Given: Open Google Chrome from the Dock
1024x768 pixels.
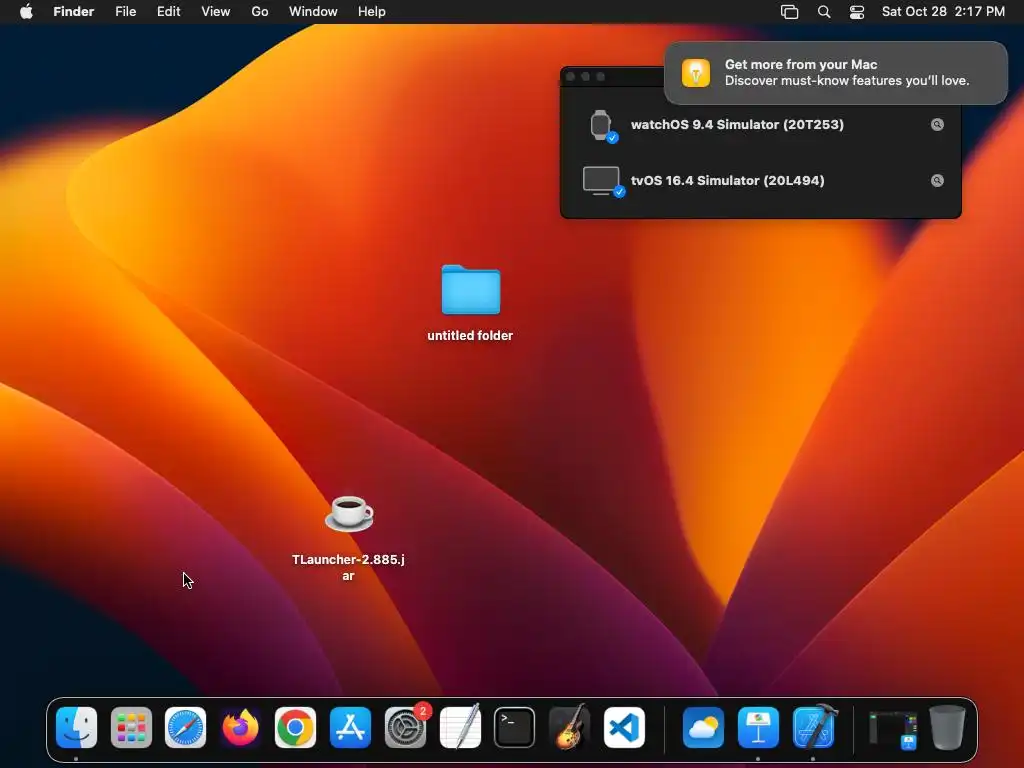Looking at the screenshot, I should [295, 728].
